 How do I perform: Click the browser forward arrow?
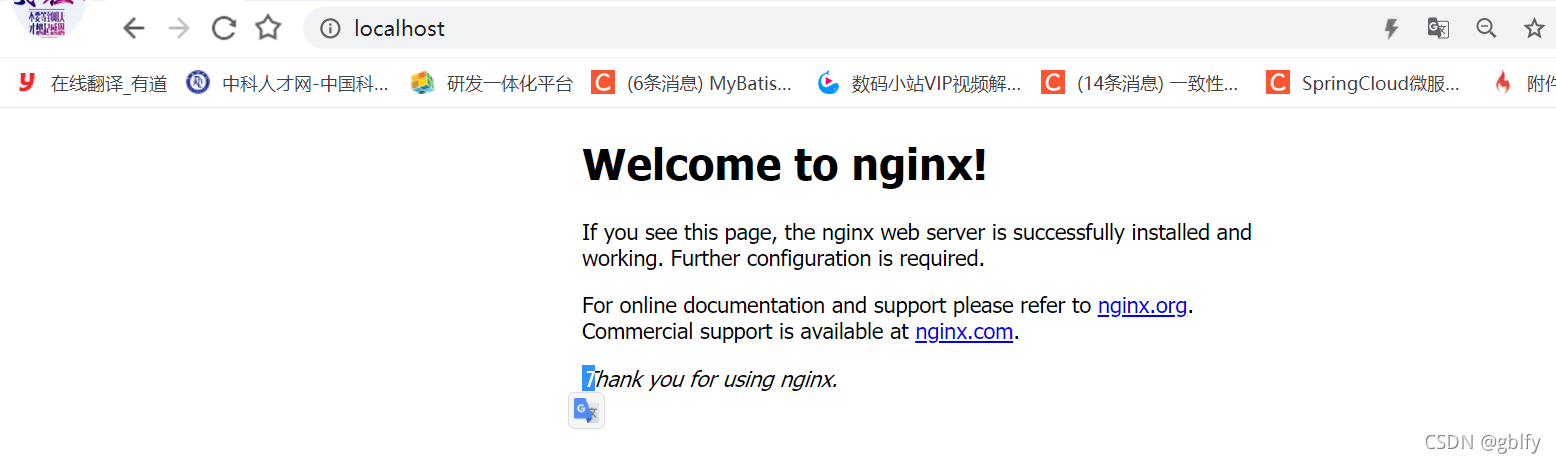pyautogui.click(x=179, y=29)
